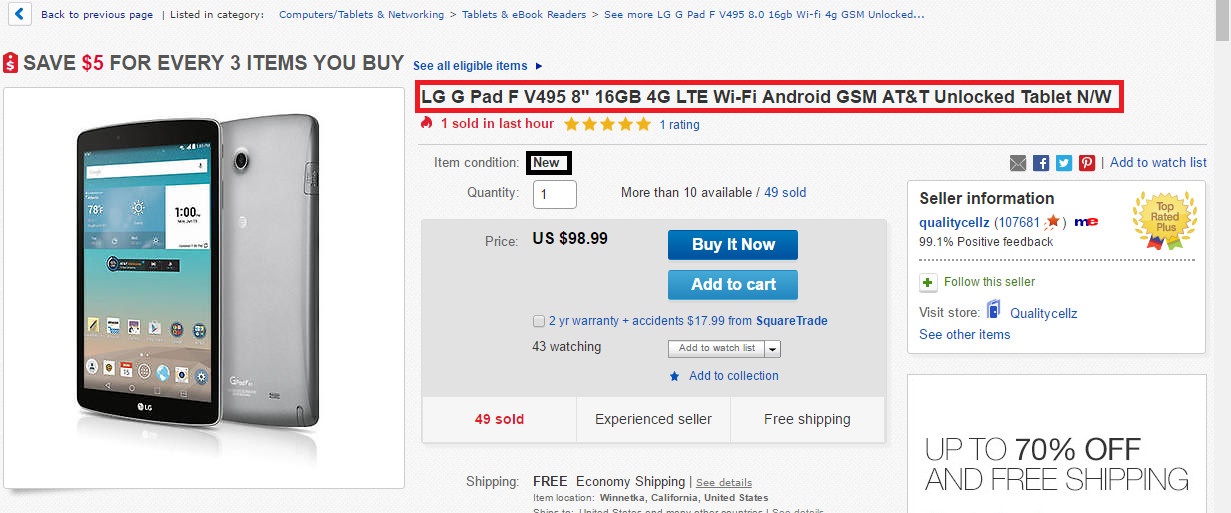Click the Quantity input field
This screenshot has width=1231, height=513.
pyautogui.click(x=555, y=193)
